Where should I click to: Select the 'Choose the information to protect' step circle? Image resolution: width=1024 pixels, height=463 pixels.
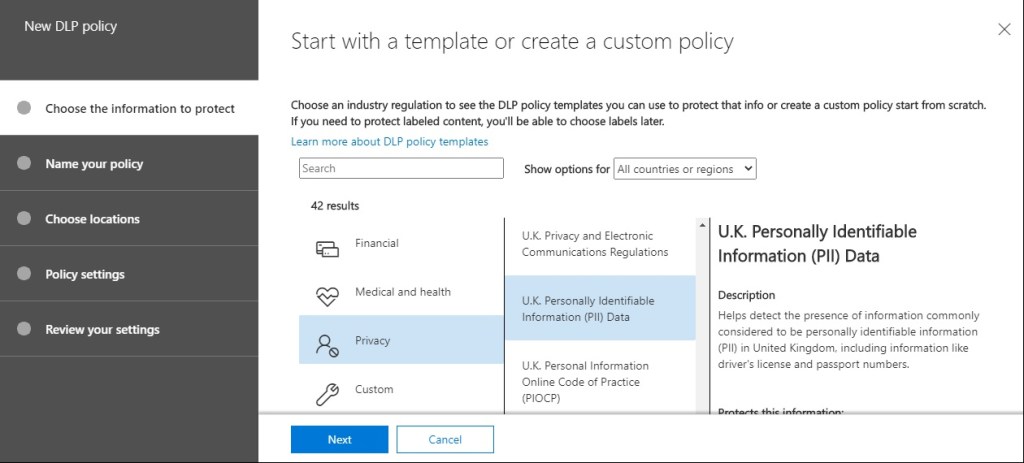[x=25, y=108]
